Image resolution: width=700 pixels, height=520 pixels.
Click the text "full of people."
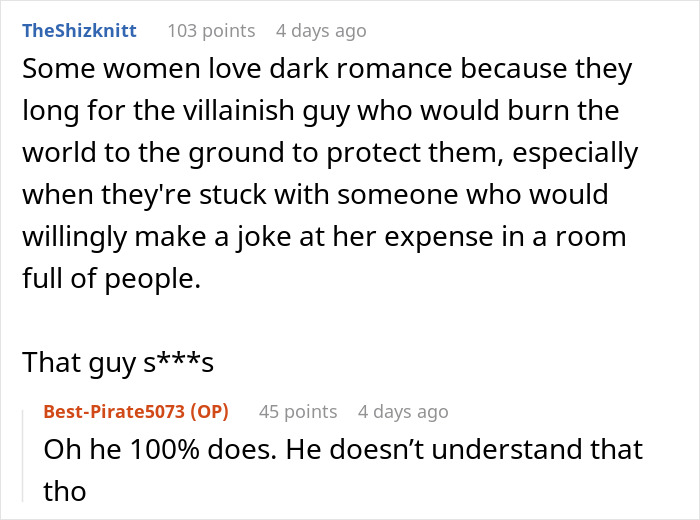111,280
